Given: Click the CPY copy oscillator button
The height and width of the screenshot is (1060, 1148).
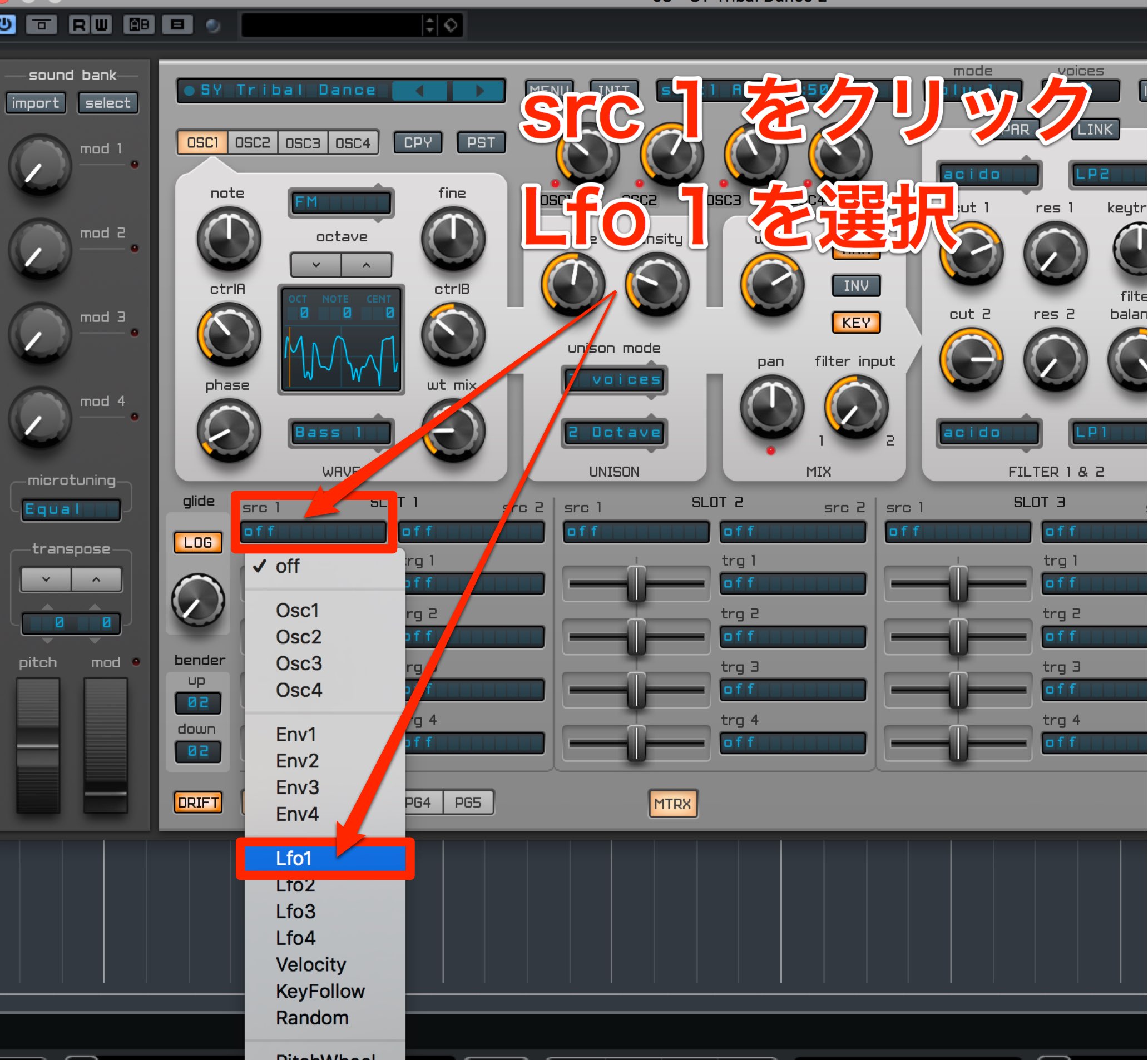Looking at the screenshot, I should (x=418, y=143).
